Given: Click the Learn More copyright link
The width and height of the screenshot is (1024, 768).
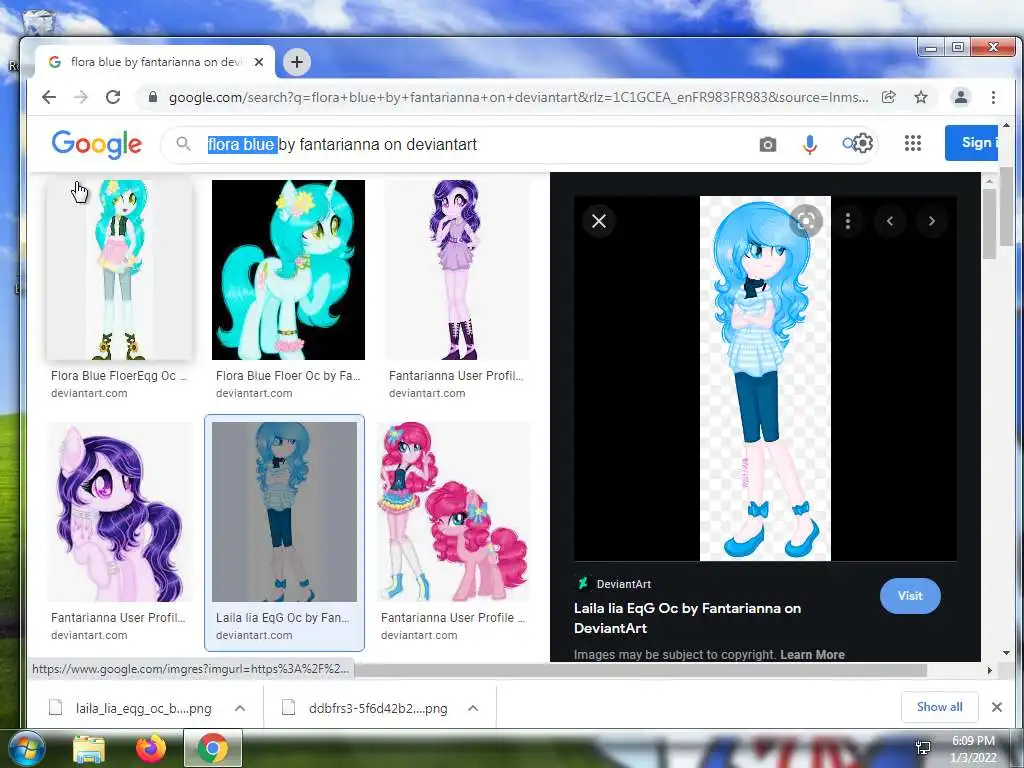Looking at the screenshot, I should pyautogui.click(x=812, y=654).
